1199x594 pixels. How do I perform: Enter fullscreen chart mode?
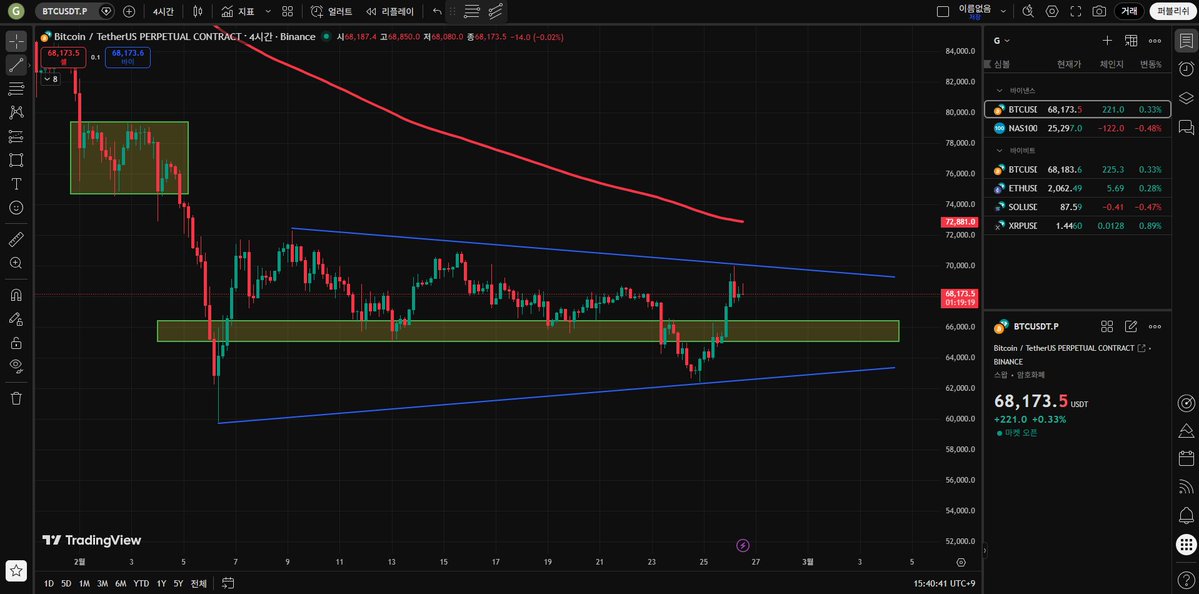tap(1076, 11)
